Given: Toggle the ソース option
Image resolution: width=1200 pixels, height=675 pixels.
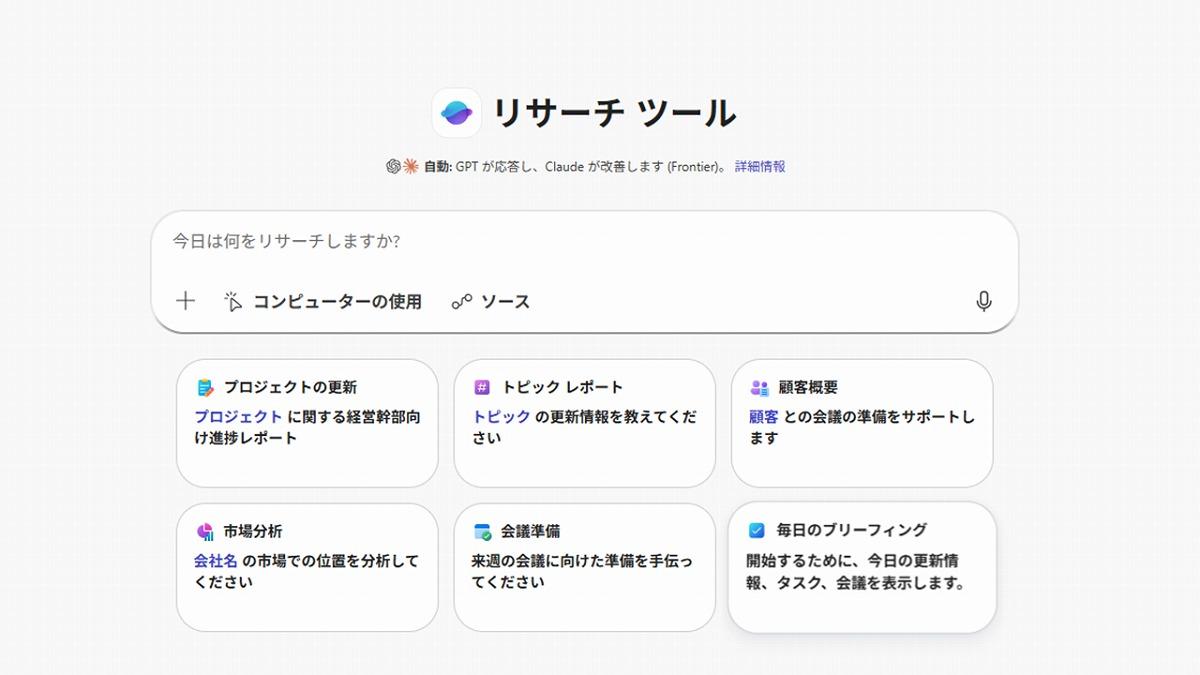Looking at the screenshot, I should coord(491,300).
